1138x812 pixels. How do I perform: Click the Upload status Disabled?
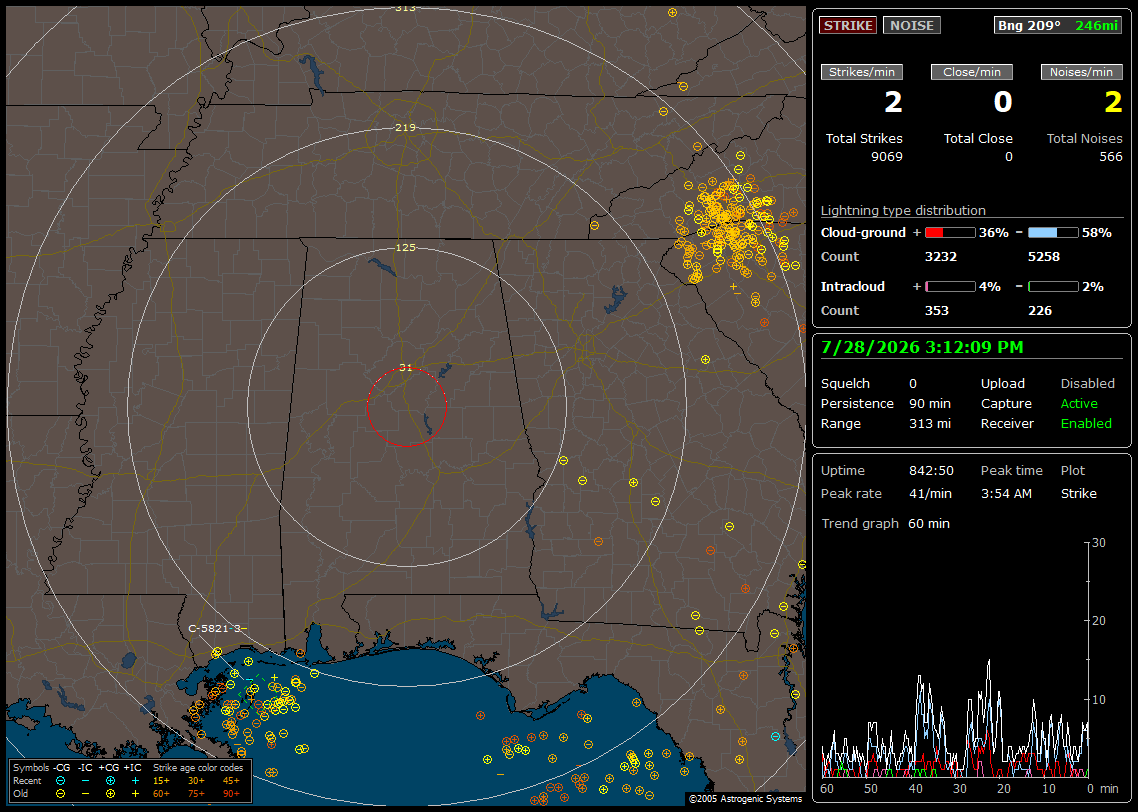click(x=1087, y=384)
